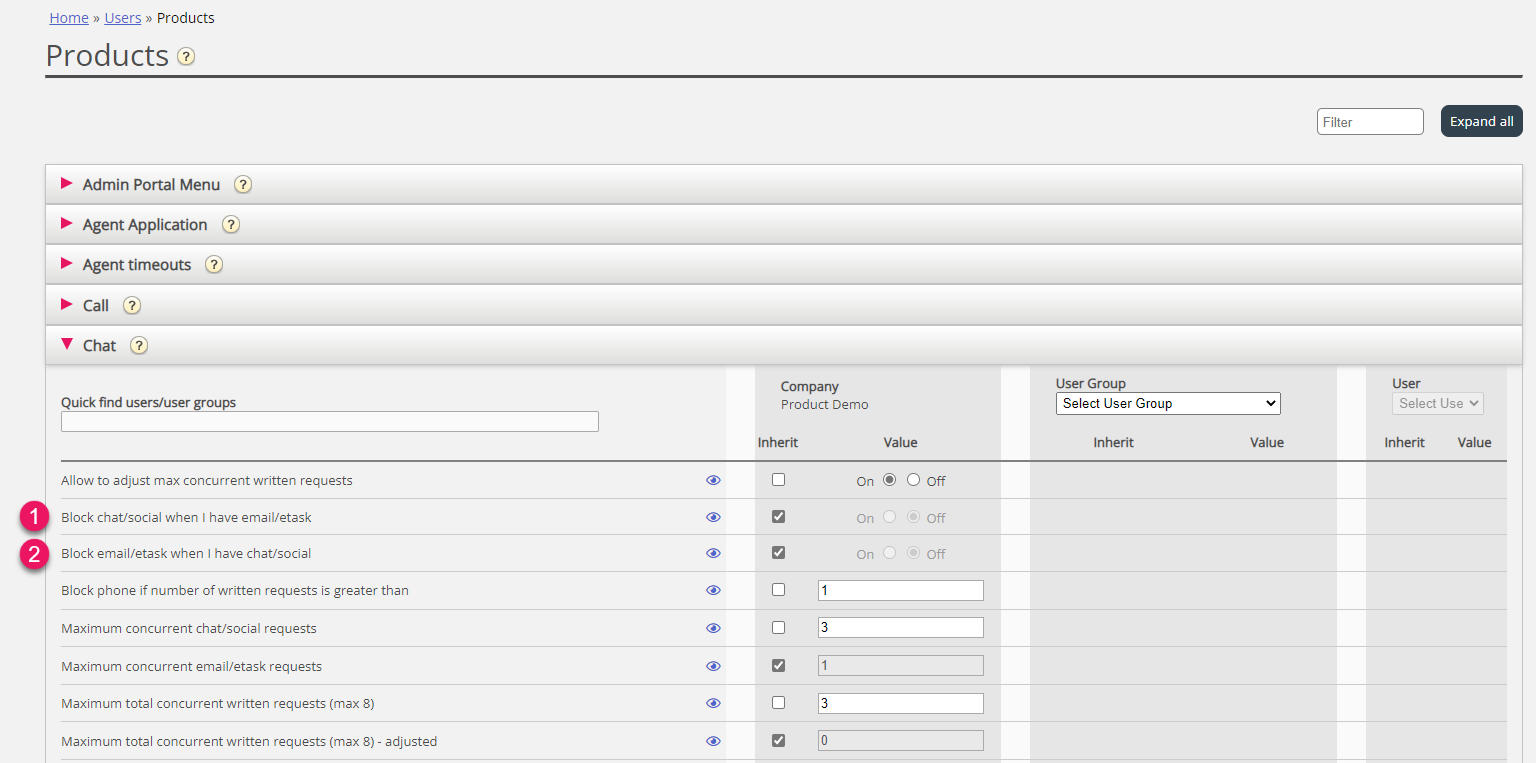Click the Quick find users/user groups field
1536x763 pixels.
[x=329, y=421]
